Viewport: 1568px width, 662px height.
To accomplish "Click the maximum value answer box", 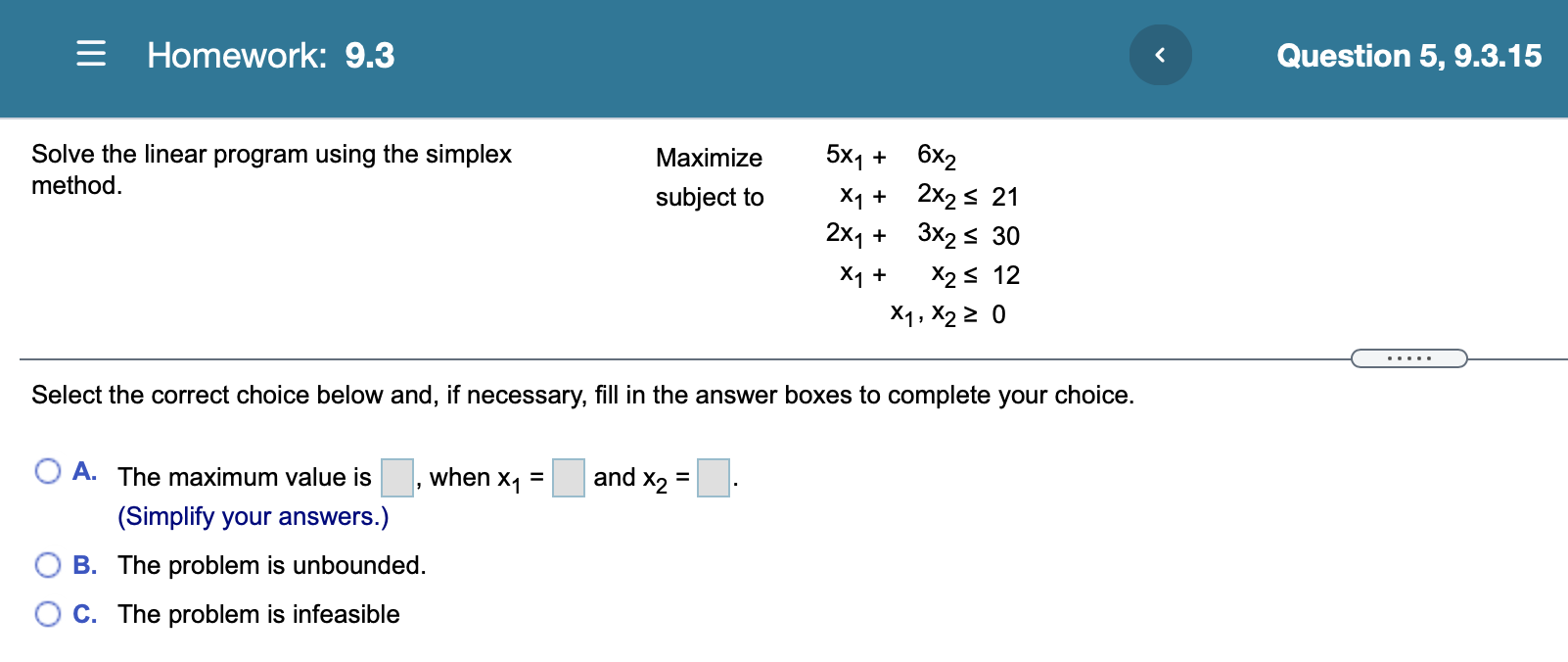I will tap(395, 478).
